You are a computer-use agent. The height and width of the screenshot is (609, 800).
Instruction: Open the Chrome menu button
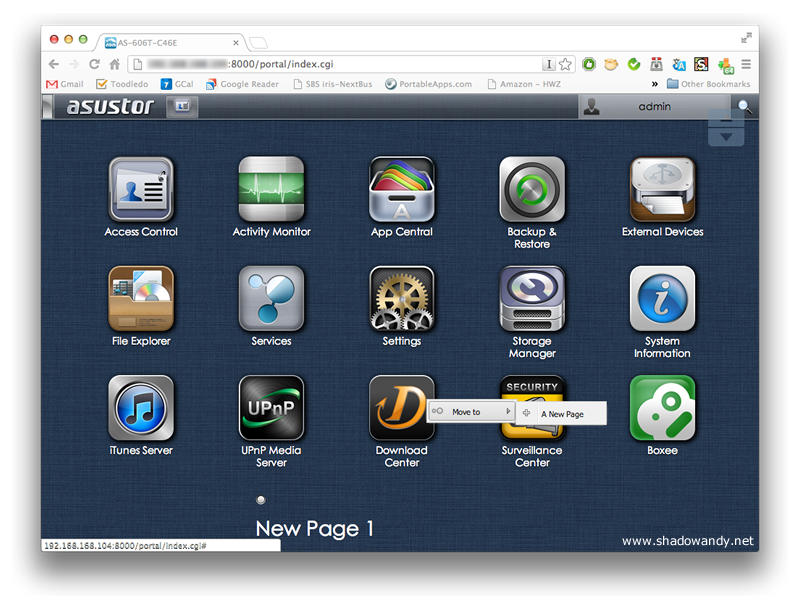tap(746, 64)
